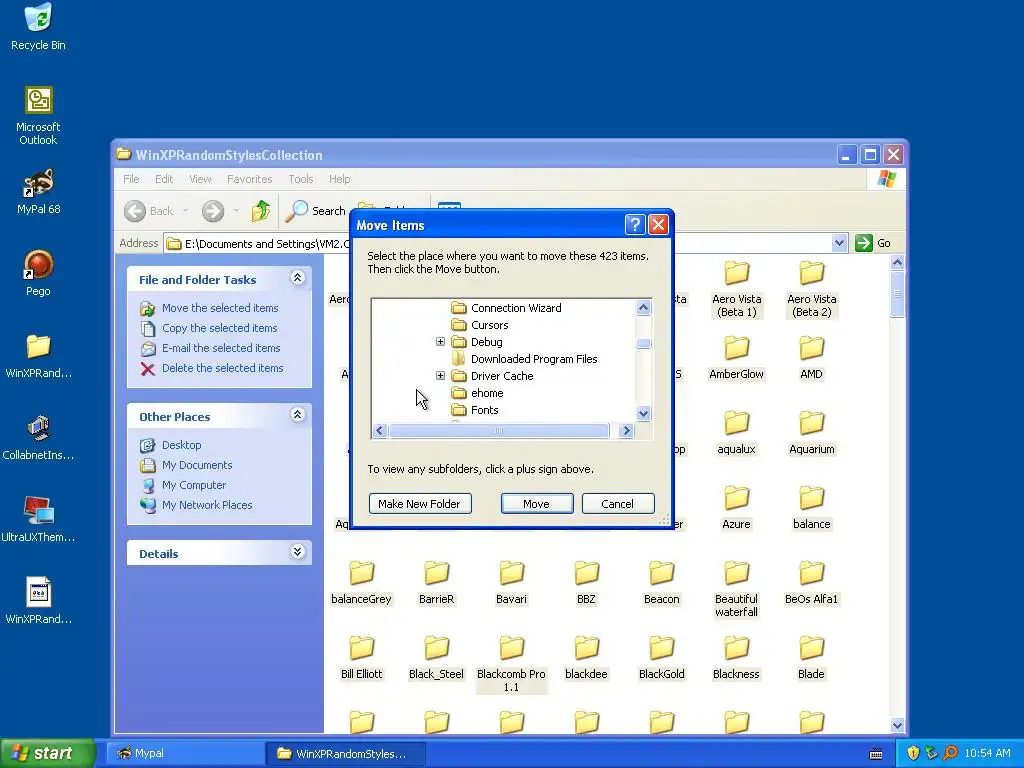Click Explorer window scroll down arrow

[x=897, y=726]
